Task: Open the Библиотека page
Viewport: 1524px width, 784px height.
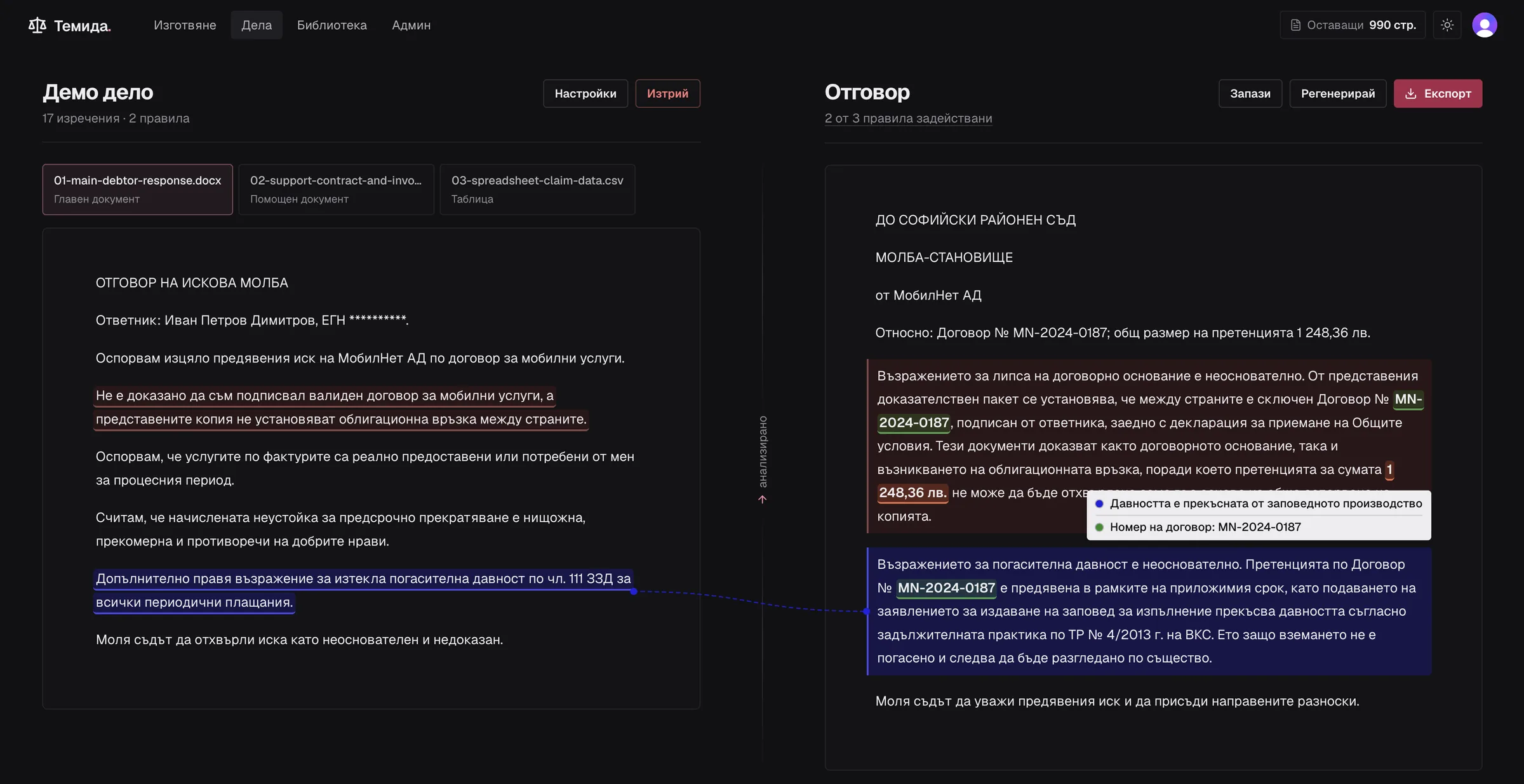Action: (x=332, y=25)
